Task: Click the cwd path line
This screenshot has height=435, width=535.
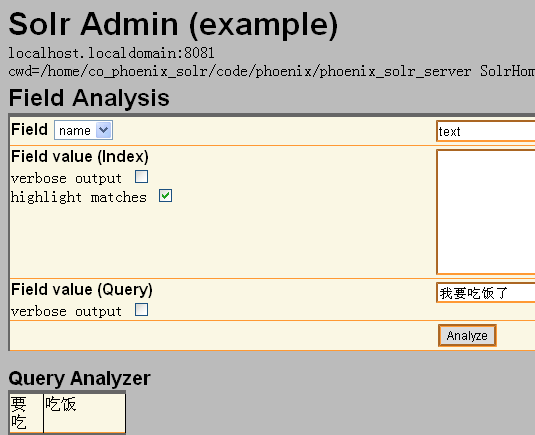Action: pos(272,72)
